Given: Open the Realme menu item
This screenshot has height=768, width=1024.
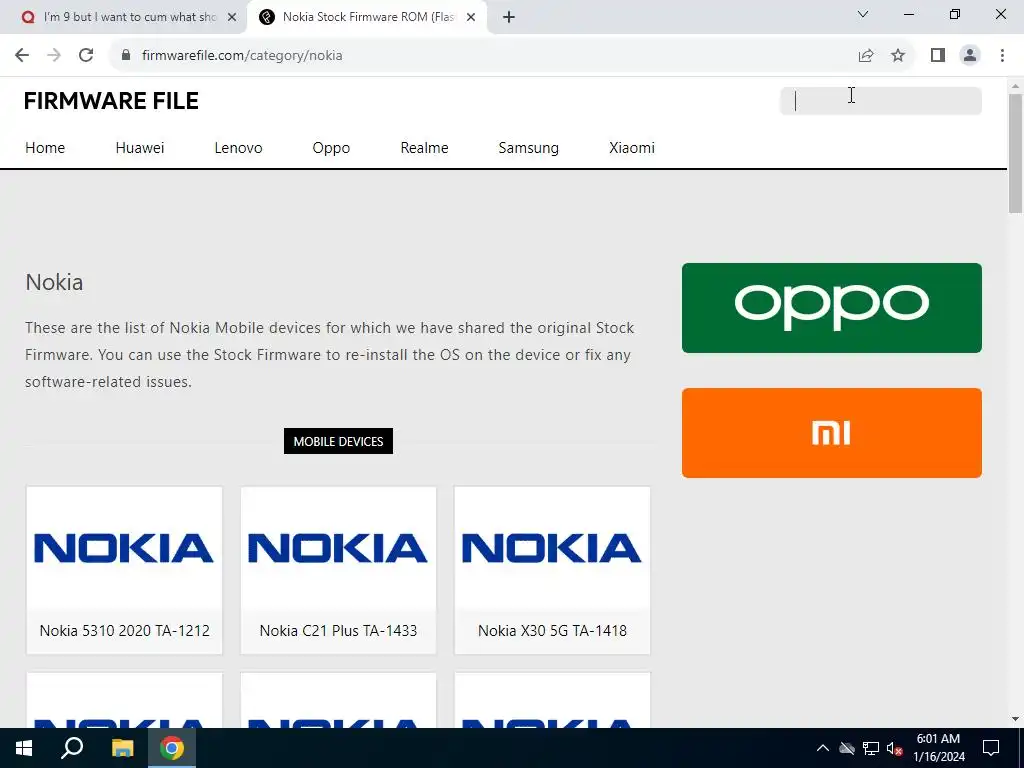Looking at the screenshot, I should coord(424,148).
